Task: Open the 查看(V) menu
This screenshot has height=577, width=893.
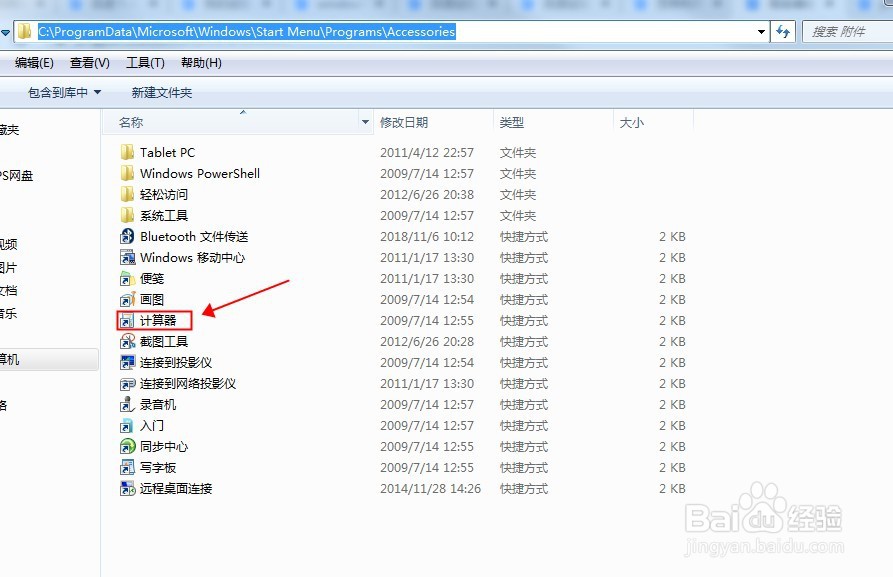Action: point(89,63)
